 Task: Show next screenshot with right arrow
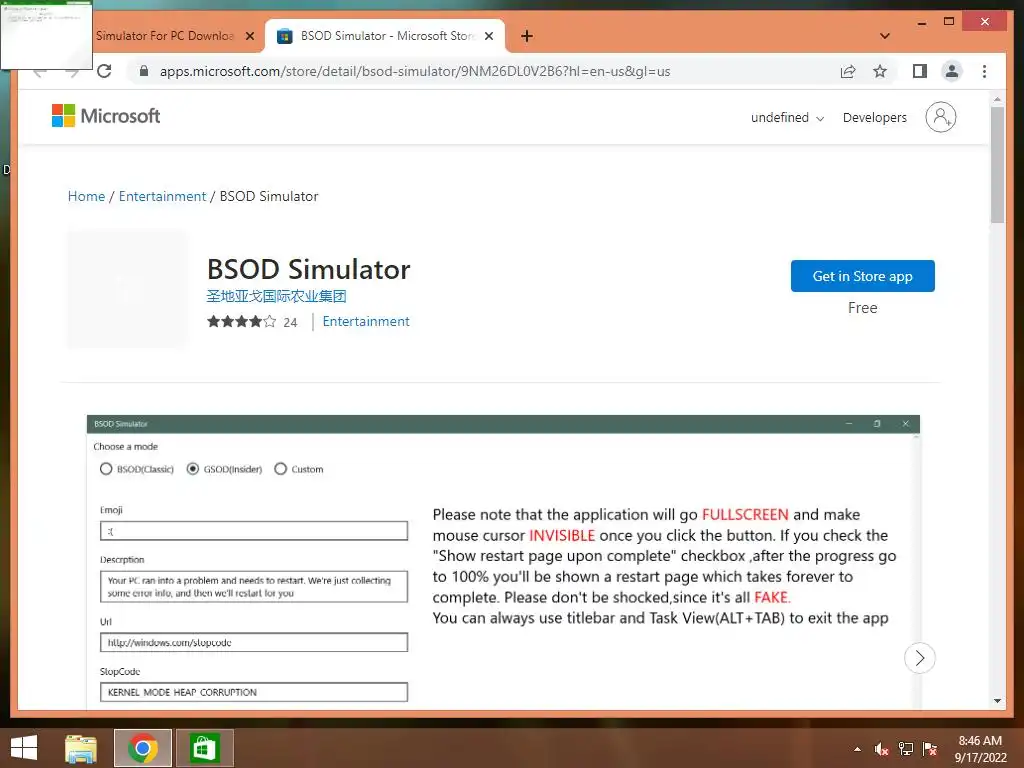point(920,658)
